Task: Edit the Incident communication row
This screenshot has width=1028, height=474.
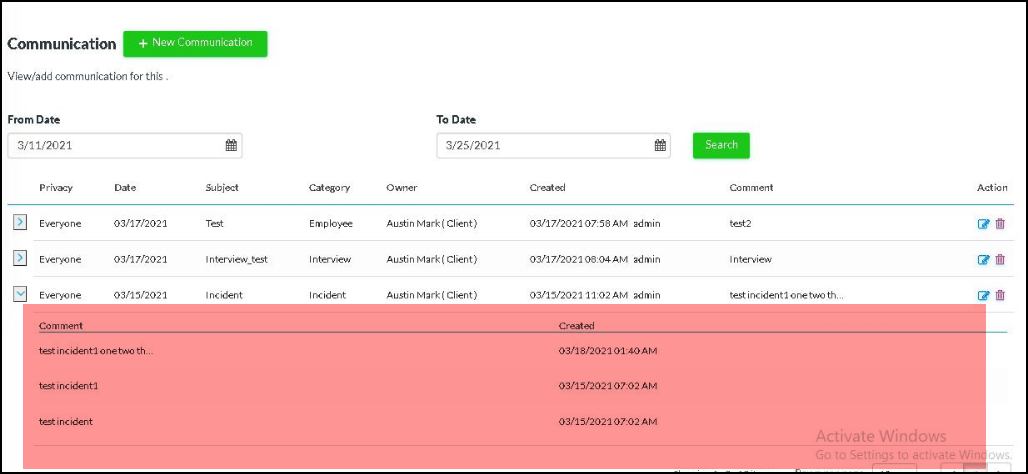Action: click(x=983, y=295)
